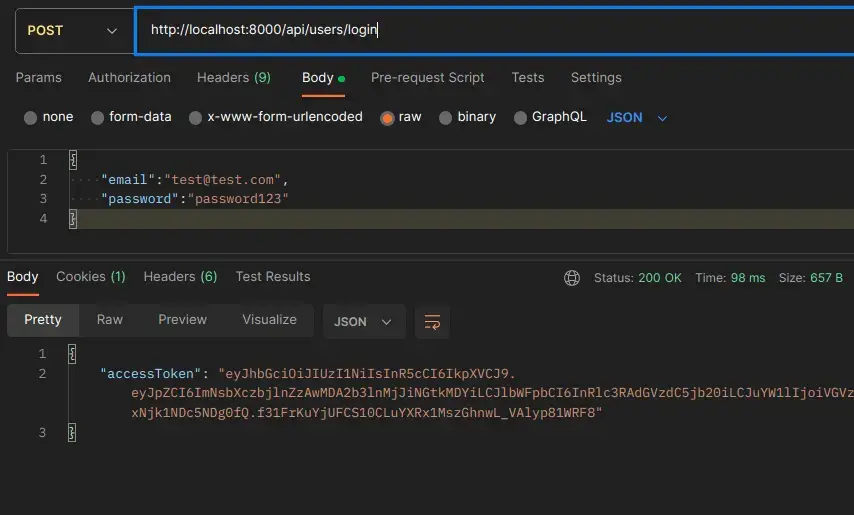
Task: Click the globe network icon beside Status
Action: coord(572,278)
